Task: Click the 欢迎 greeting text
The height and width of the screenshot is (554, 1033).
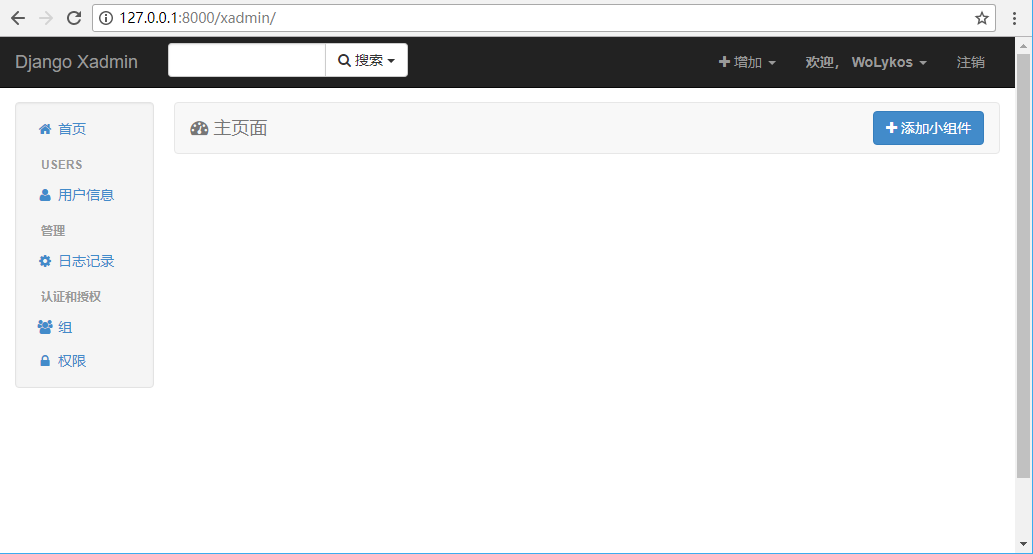Action: coord(822,62)
